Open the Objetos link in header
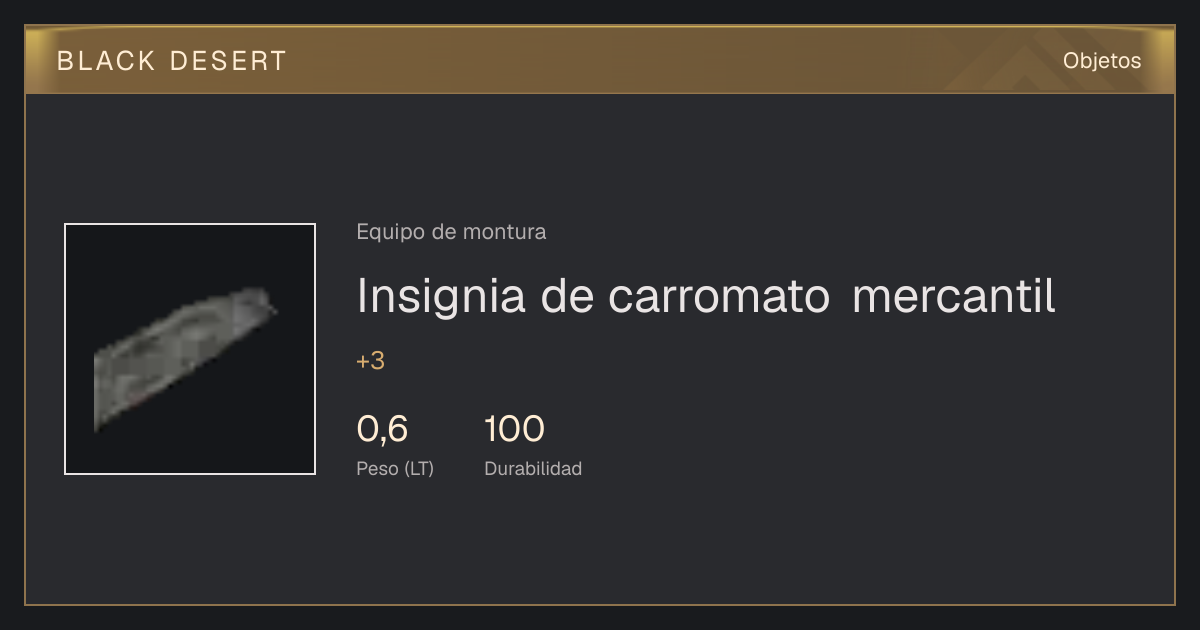The image size is (1200, 630). click(1102, 60)
